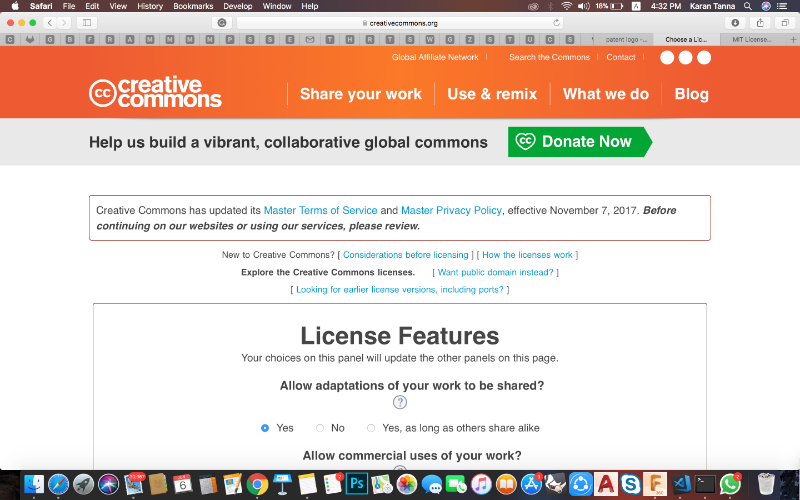Image resolution: width=800 pixels, height=500 pixels.
Task: Select the 'Choose a Li...' tab
Action: (x=686, y=39)
